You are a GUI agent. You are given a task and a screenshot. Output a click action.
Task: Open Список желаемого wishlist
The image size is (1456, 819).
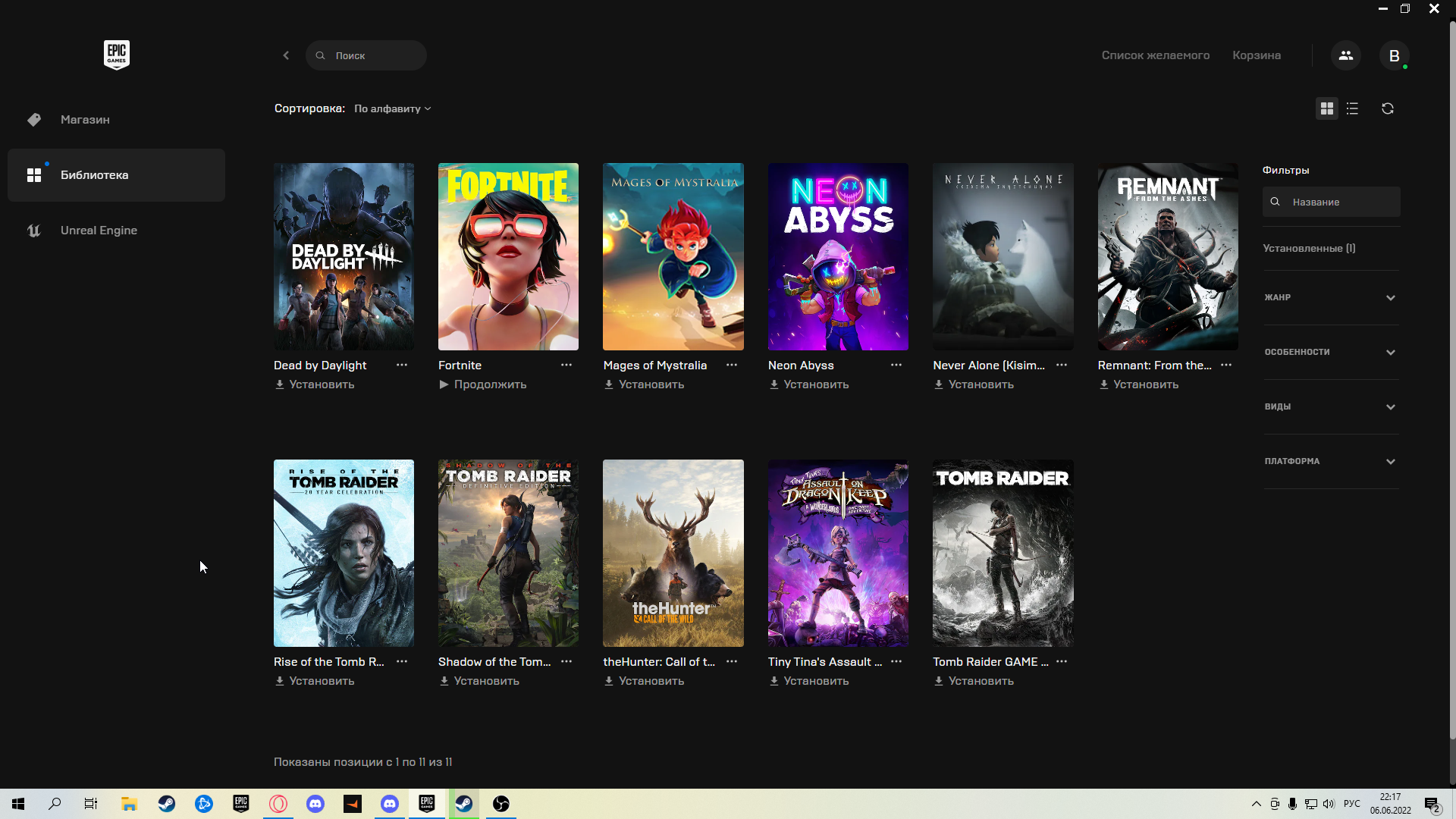click(x=1155, y=55)
